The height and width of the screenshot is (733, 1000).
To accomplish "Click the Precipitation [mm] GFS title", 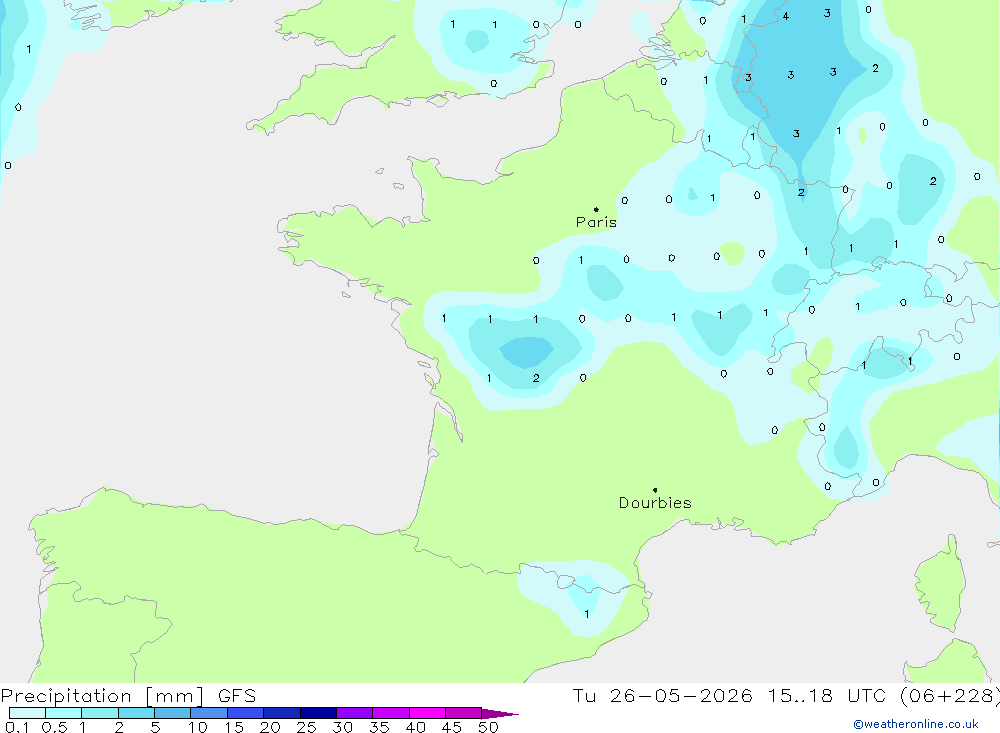I will [x=128, y=696].
